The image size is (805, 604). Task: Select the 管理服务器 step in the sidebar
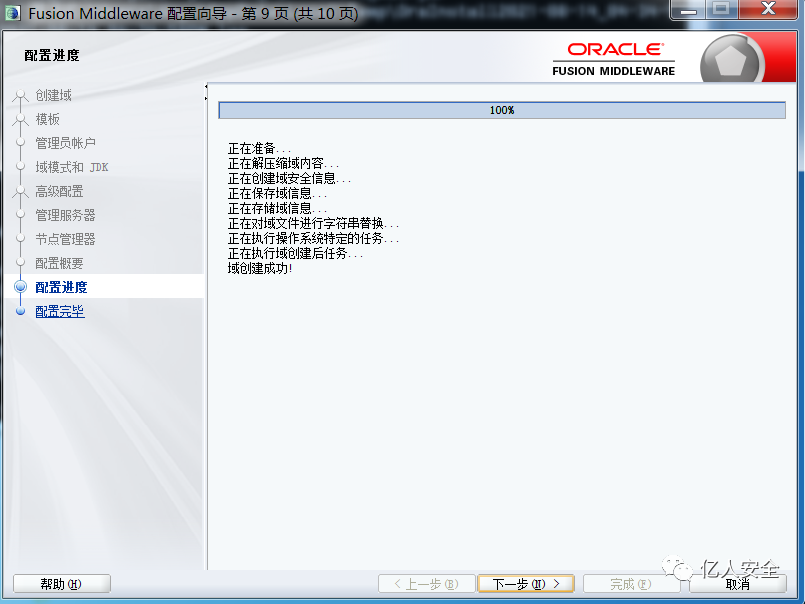[65, 215]
